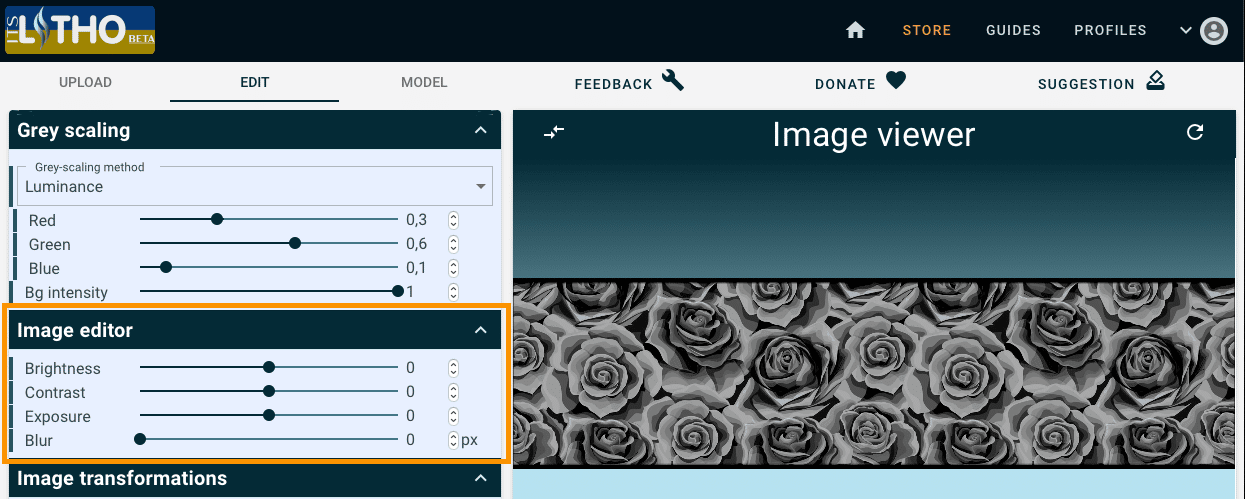Open FEEDBACK with wrench icon
The width and height of the screenshot is (1245, 499).
(x=629, y=83)
